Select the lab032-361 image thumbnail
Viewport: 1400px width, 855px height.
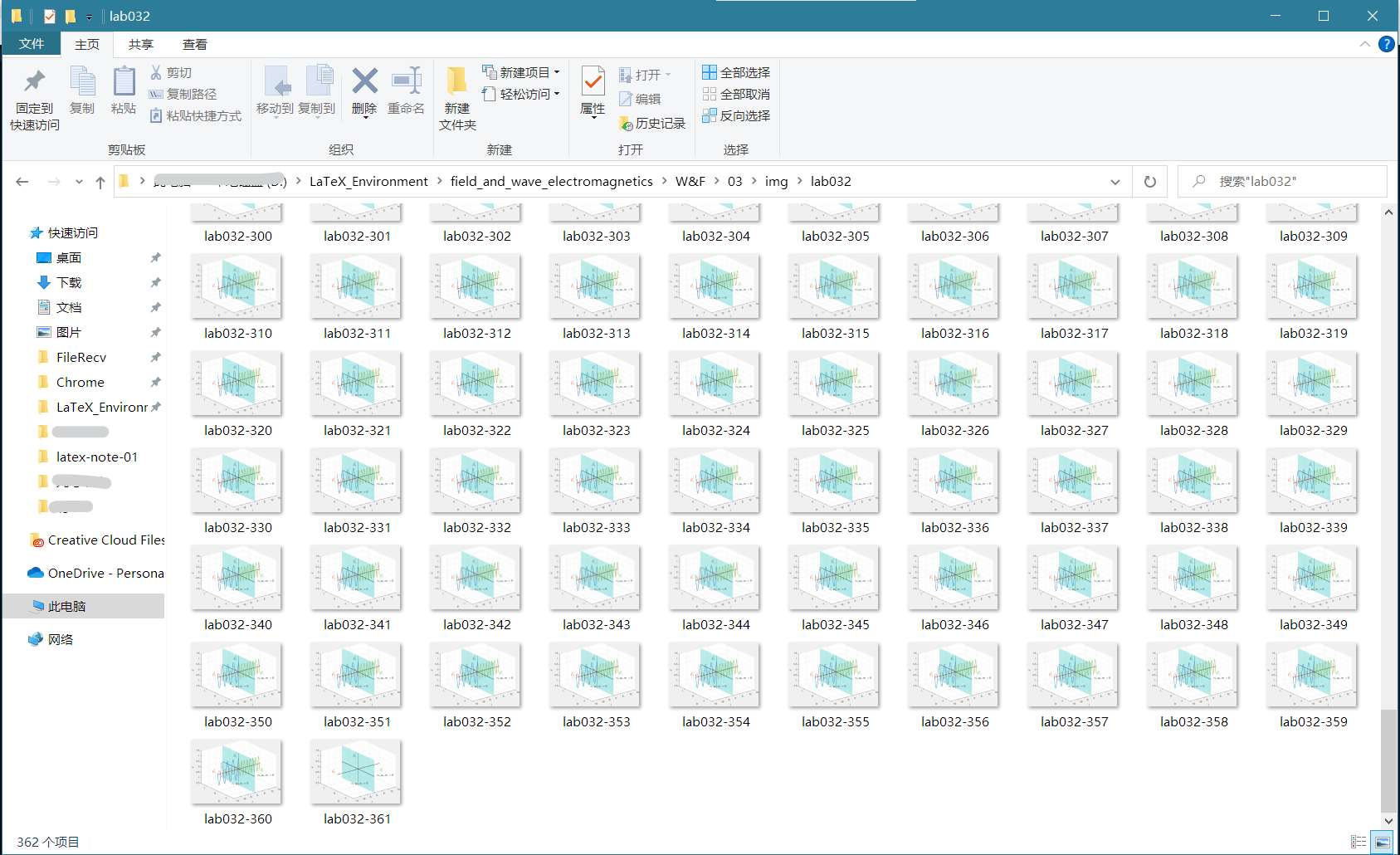pos(356,773)
